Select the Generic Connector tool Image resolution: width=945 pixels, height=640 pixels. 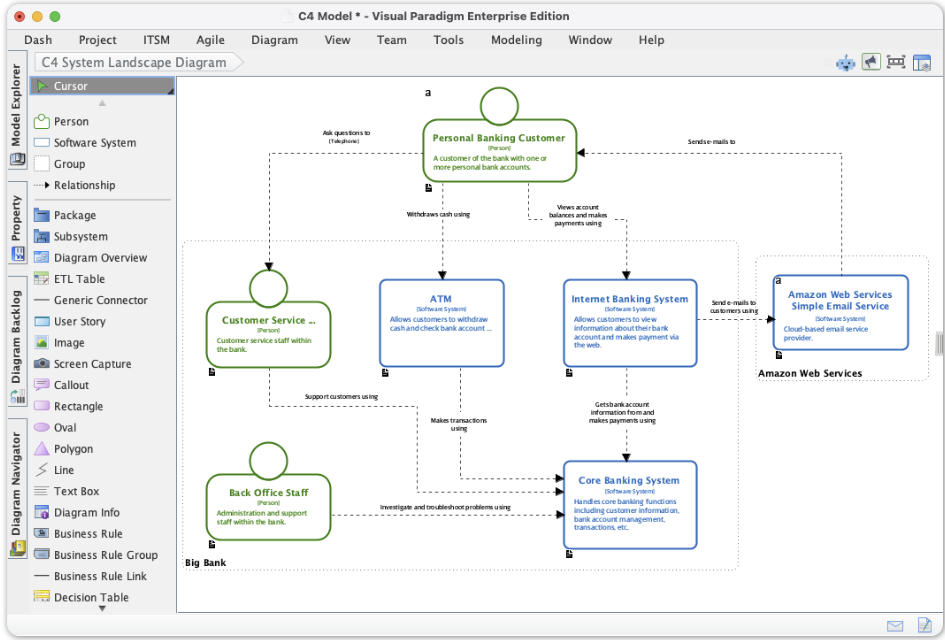[x=91, y=300]
